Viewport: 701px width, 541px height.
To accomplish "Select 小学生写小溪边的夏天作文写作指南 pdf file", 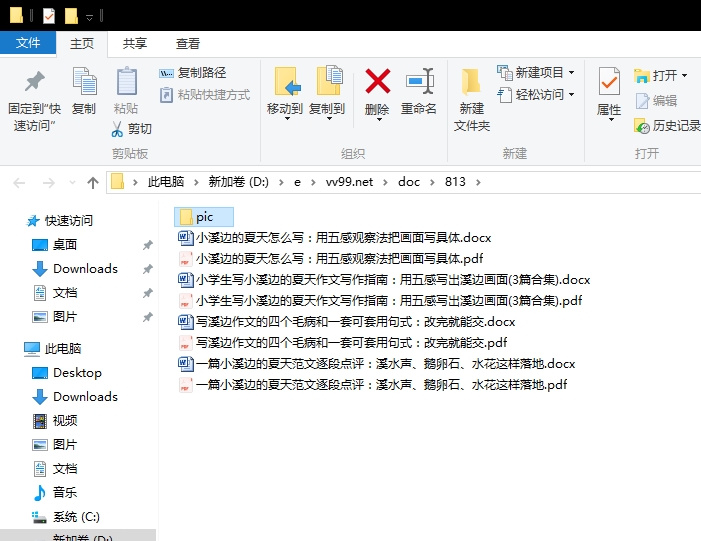I will coord(380,300).
